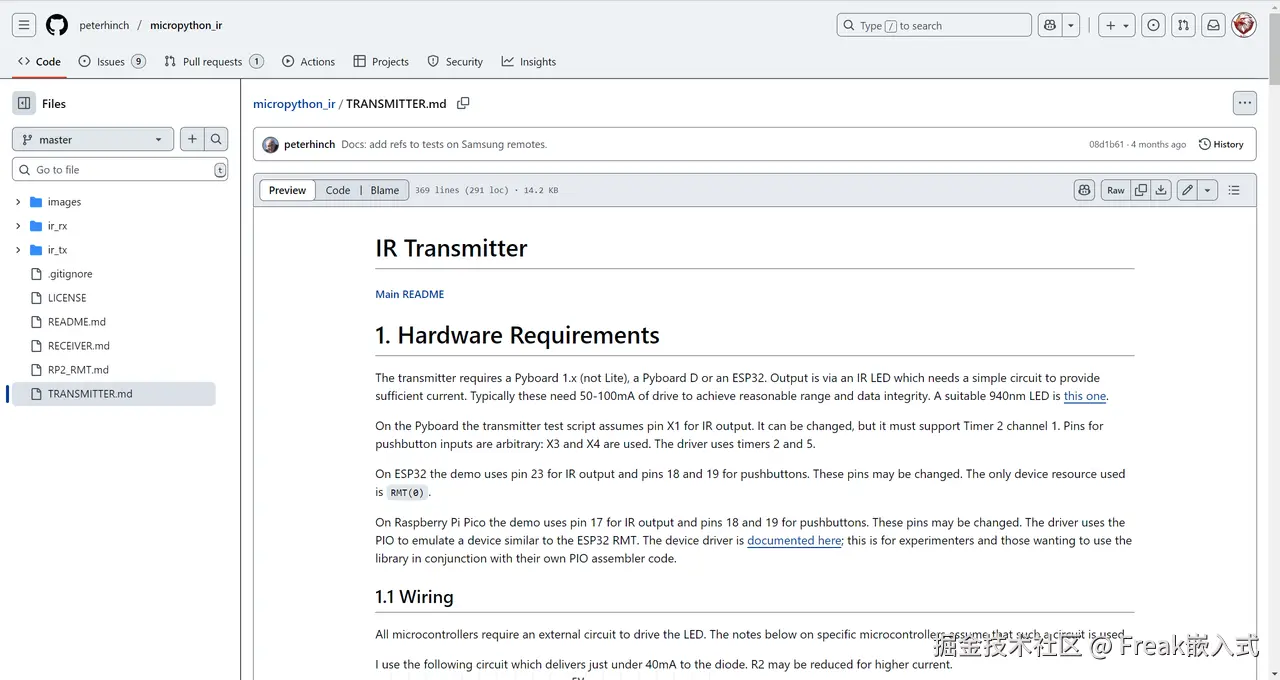Open commit hash 08d1b61
This screenshot has width=1280, height=680.
(1106, 144)
